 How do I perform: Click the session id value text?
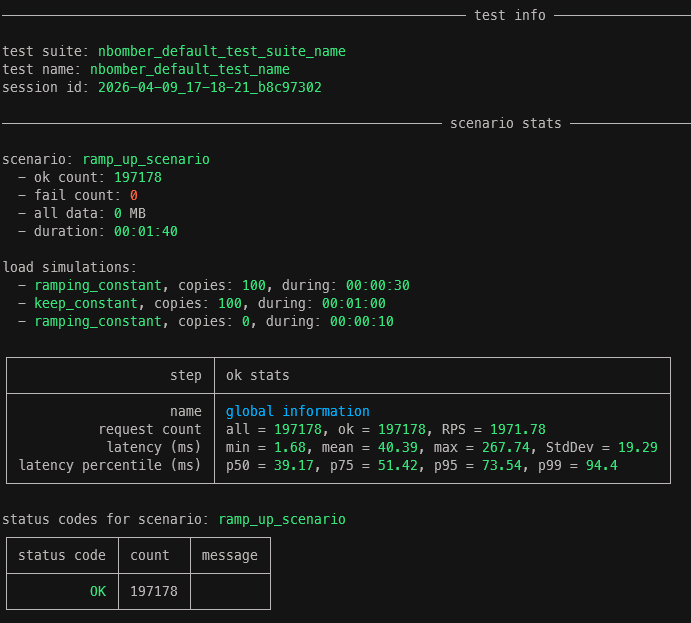209,87
